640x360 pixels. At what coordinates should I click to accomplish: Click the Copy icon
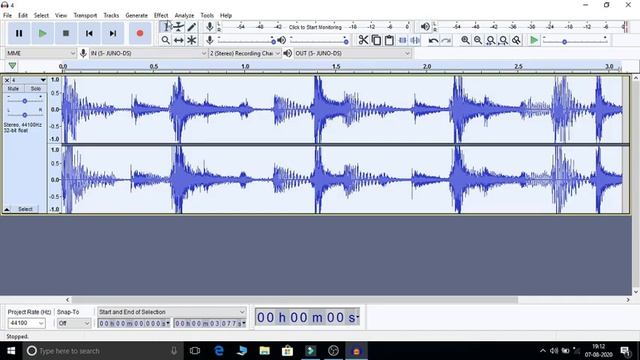tap(376, 40)
